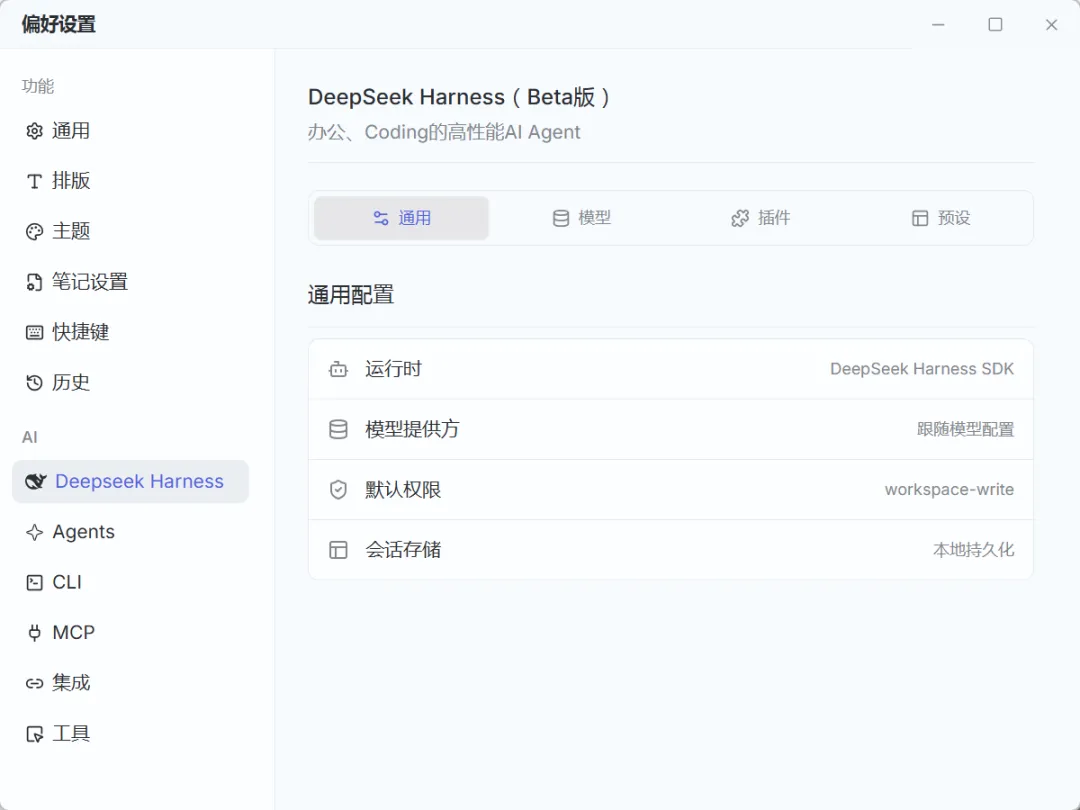Click the palette icon for 主题

click(x=34, y=231)
